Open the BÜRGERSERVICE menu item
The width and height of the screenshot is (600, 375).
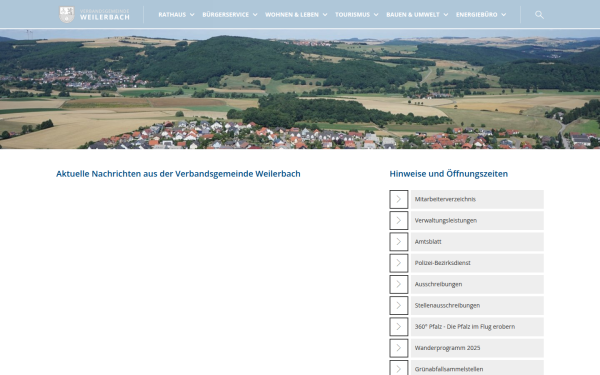225,15
